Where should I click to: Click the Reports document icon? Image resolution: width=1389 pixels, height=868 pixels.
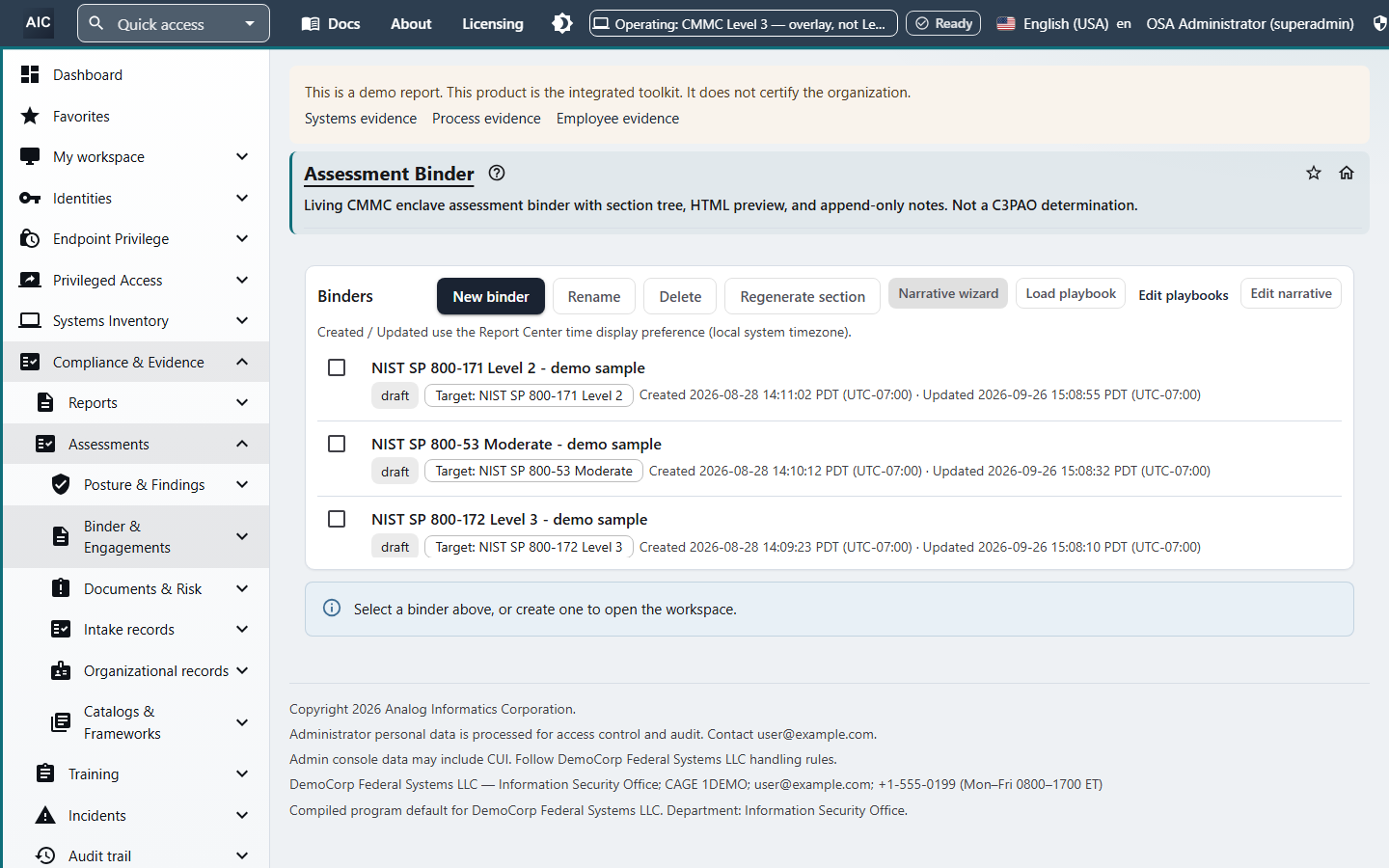pyautogui.click(x=45, y=402)
